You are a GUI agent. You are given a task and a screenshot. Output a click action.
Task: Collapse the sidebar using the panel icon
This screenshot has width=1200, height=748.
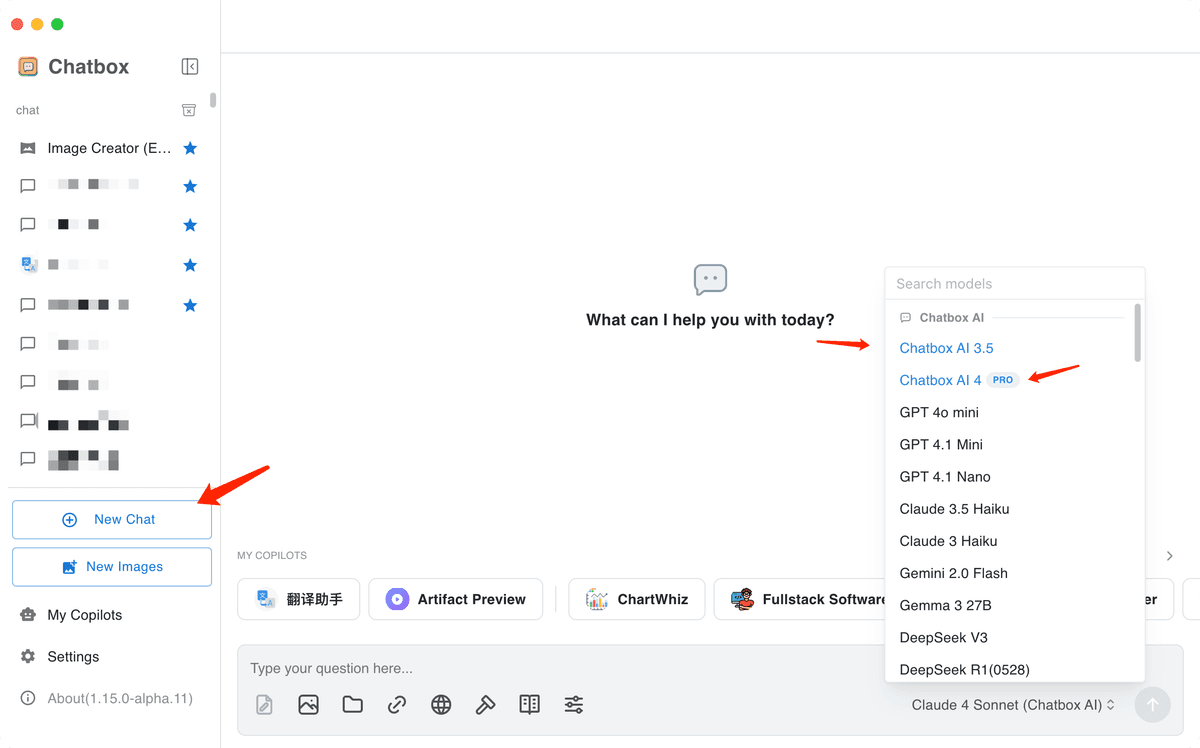[x=189, y=66]
